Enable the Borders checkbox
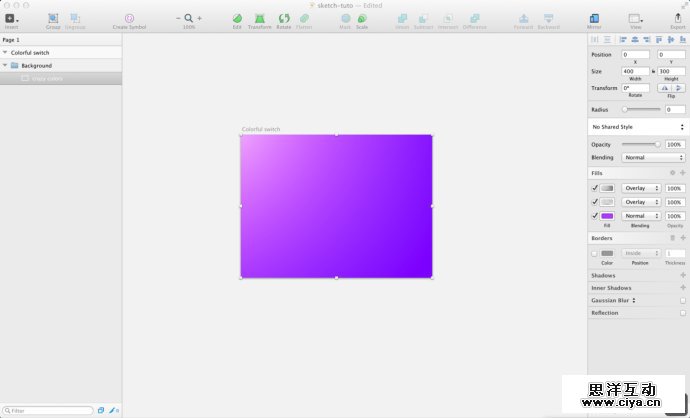This screenshot has width=690, height=418. click(595, 253)
